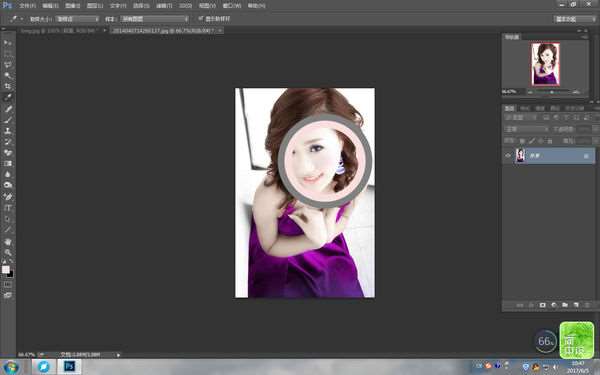Create a new layer group
This screenshot has height=375, width=600.
tap(565, 305)
